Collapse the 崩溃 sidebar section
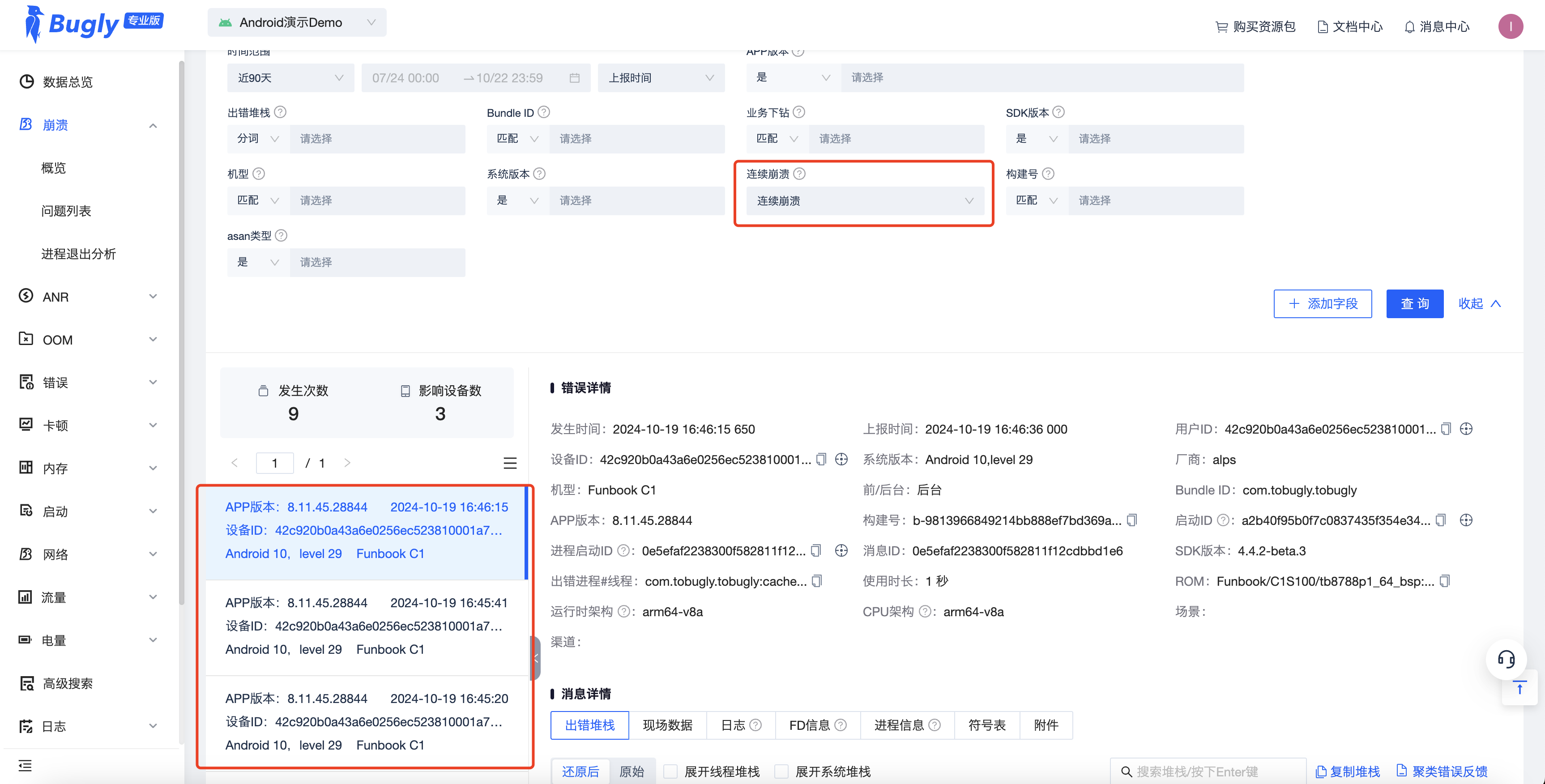Image resolution: width=1545 pixels, height=784 pixels. tap(153, 125)
